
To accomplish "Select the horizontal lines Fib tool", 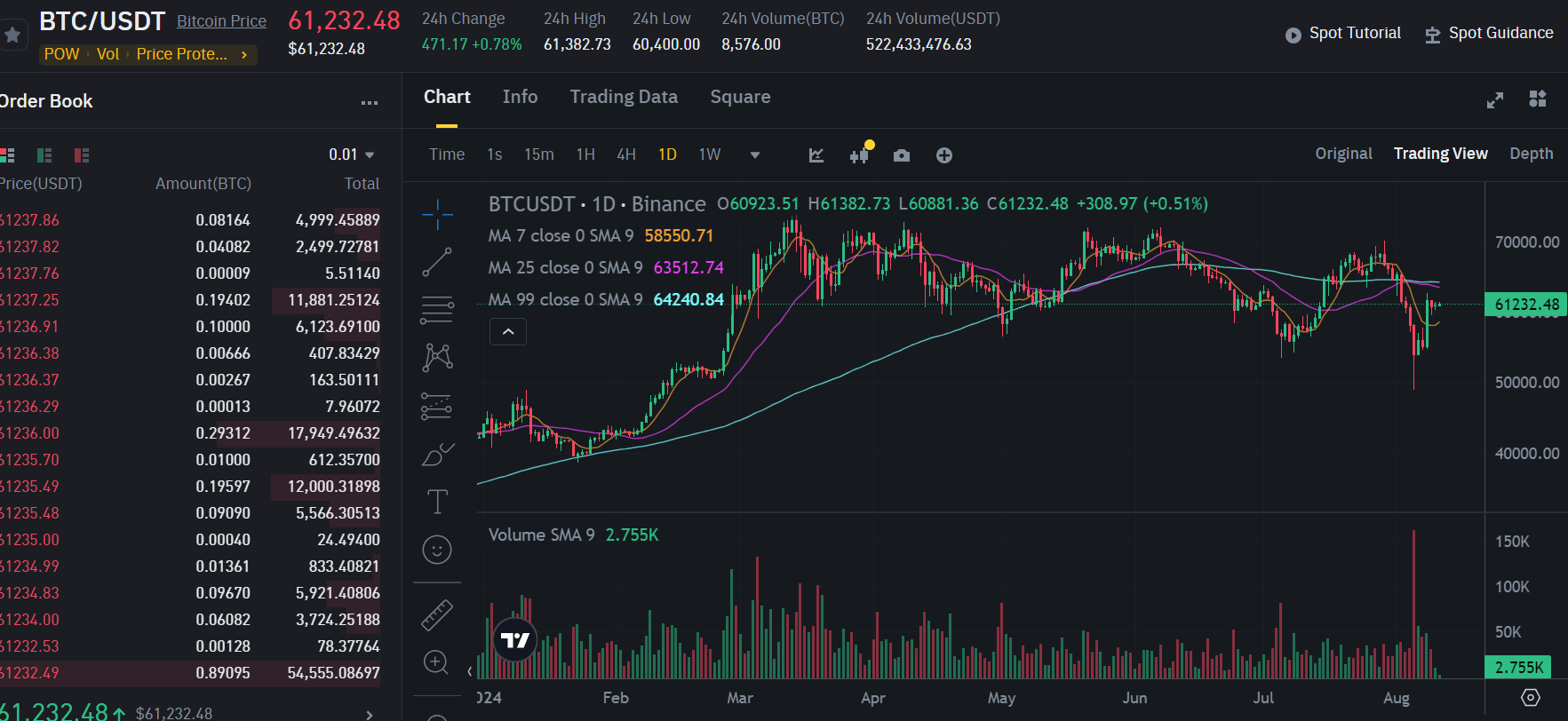I will coord(437,309).
